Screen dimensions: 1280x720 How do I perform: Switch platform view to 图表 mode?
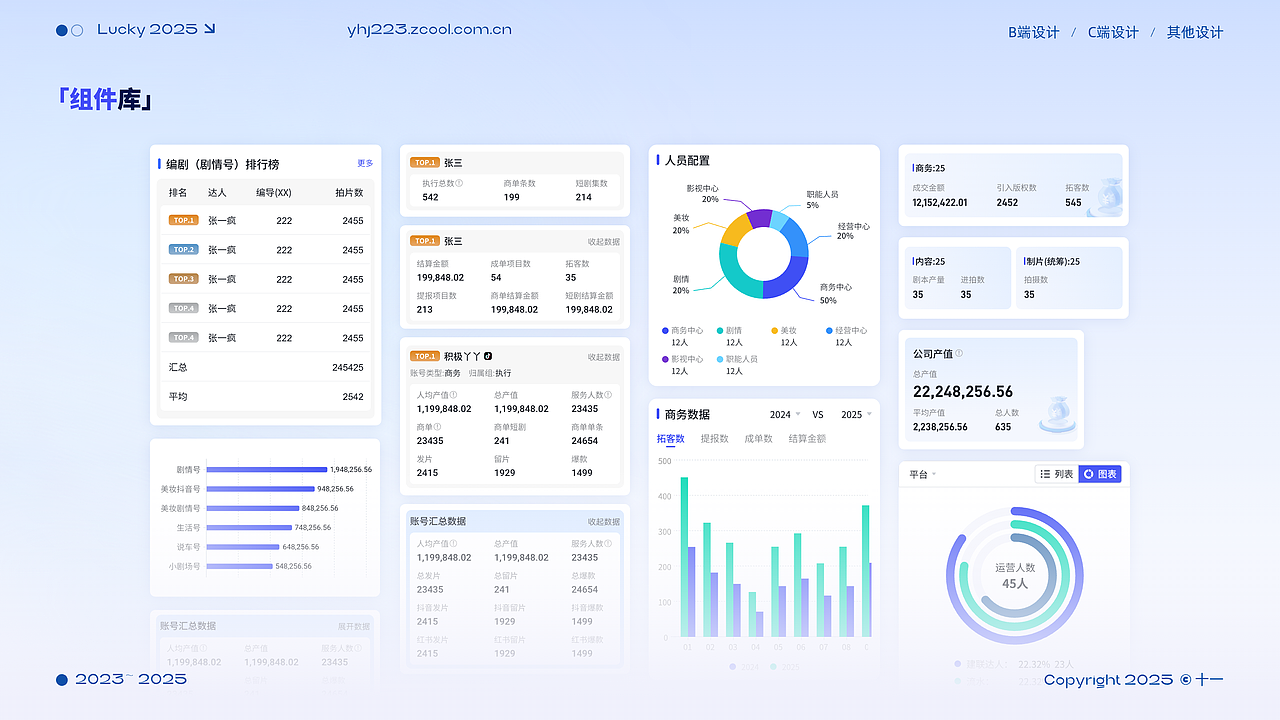coord(1100,474)
